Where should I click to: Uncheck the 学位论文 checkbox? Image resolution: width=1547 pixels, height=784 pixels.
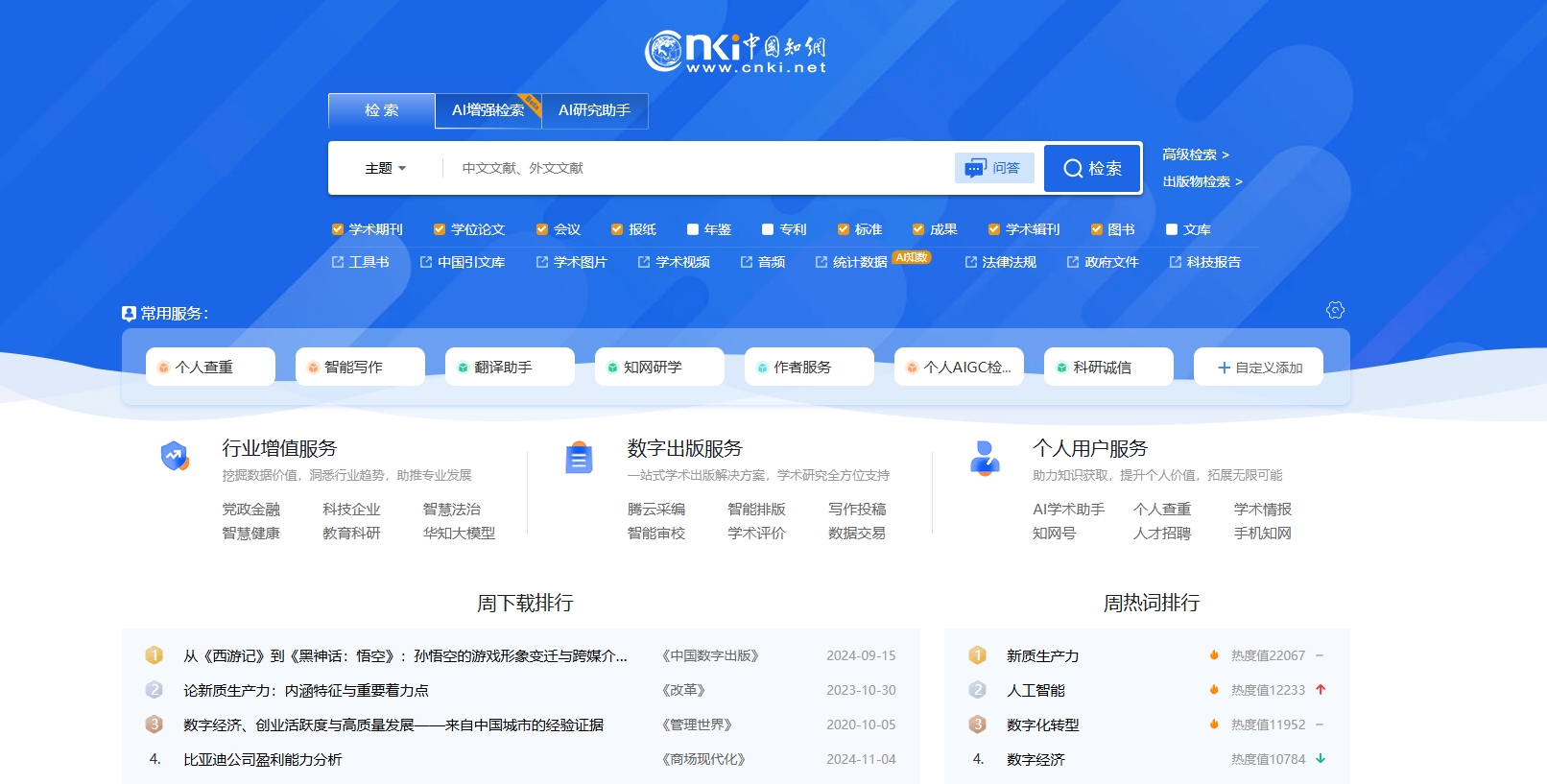(440, 229)
